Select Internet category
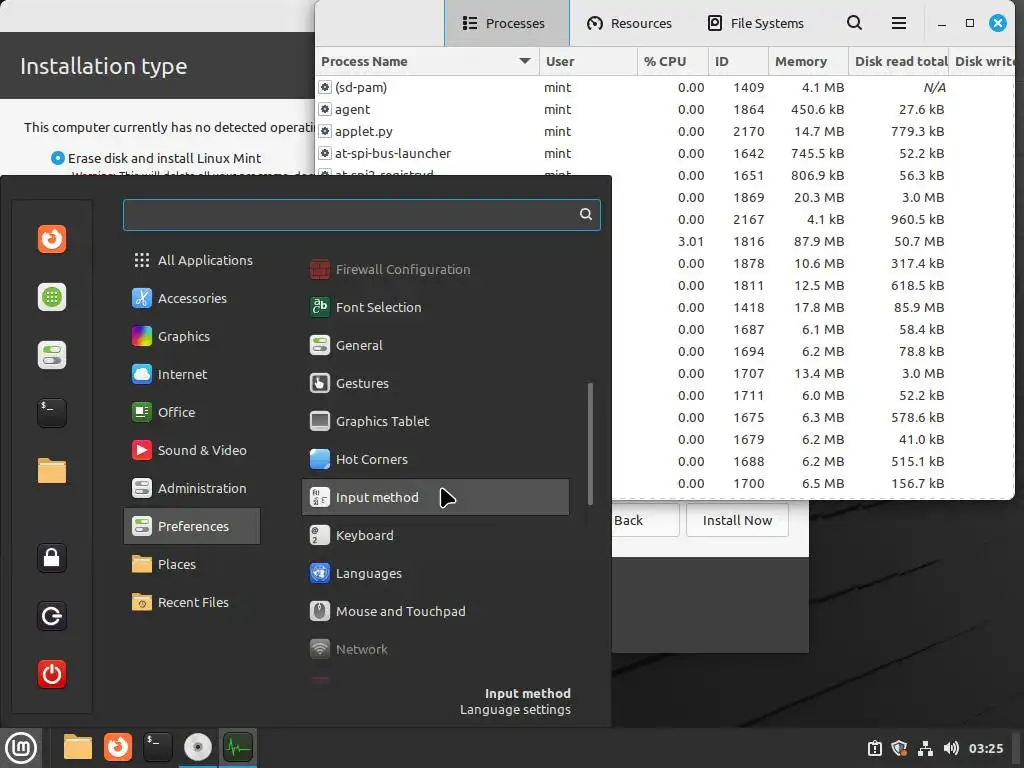Screen dimensions: 1024x768 pyautogui.click(x=192, y=374)
